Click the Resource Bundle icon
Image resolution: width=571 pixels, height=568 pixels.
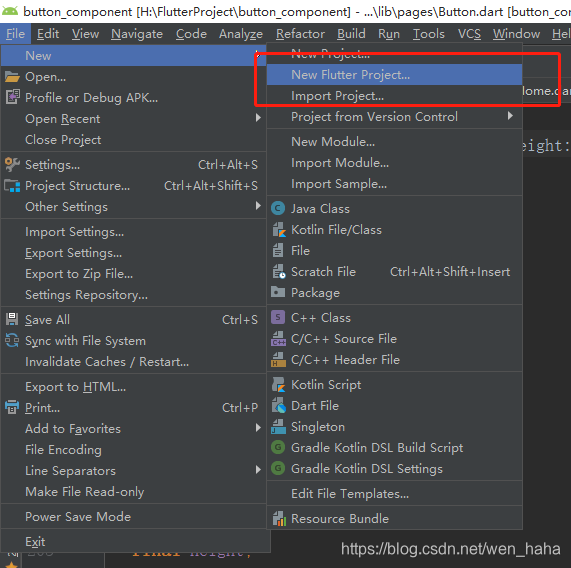[279, 518]
